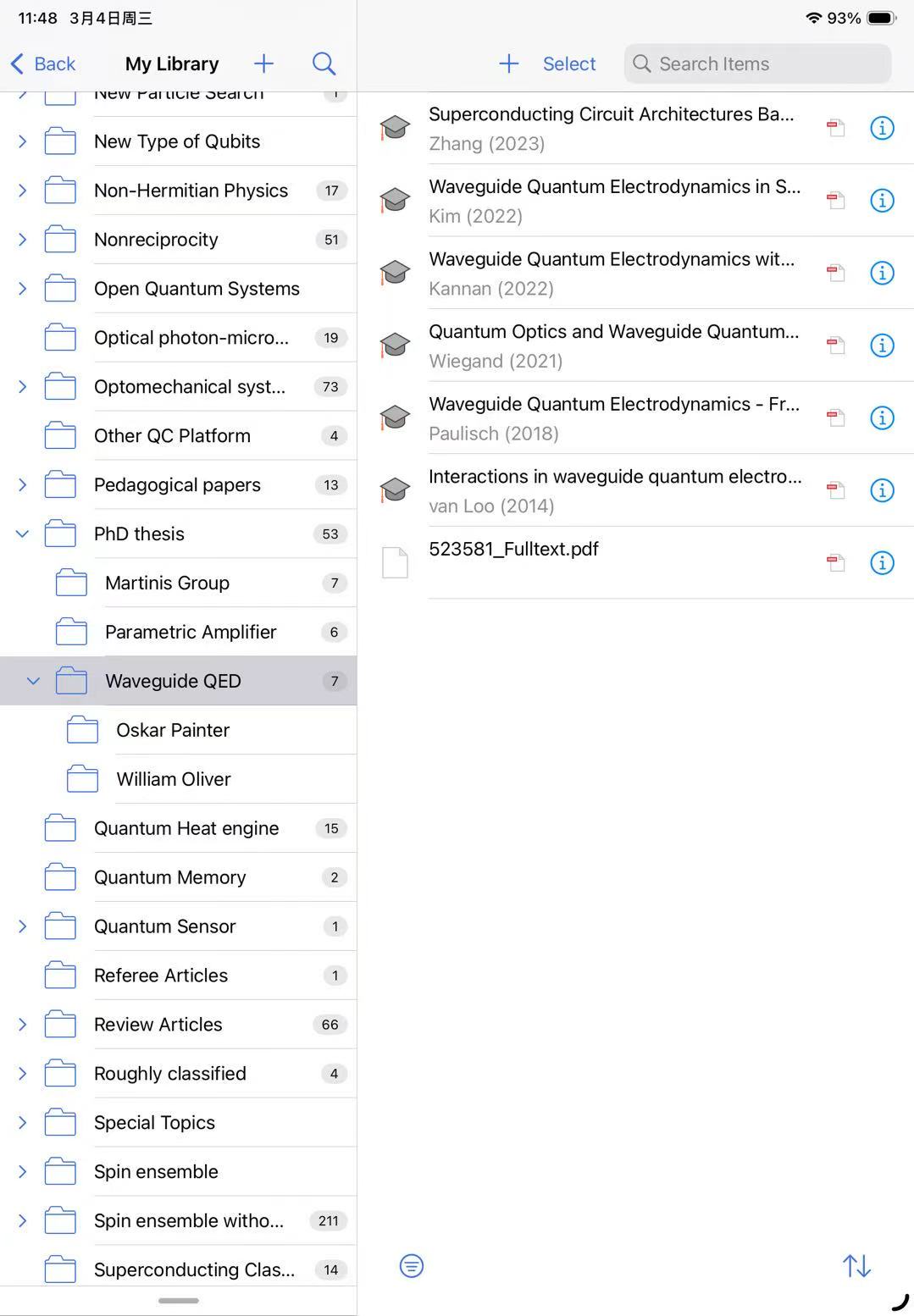Viewport: 914px width, 1316px height.
Task: Open PDF attachment of Wiegand (2021) item
Action: [x=836, y=346]
